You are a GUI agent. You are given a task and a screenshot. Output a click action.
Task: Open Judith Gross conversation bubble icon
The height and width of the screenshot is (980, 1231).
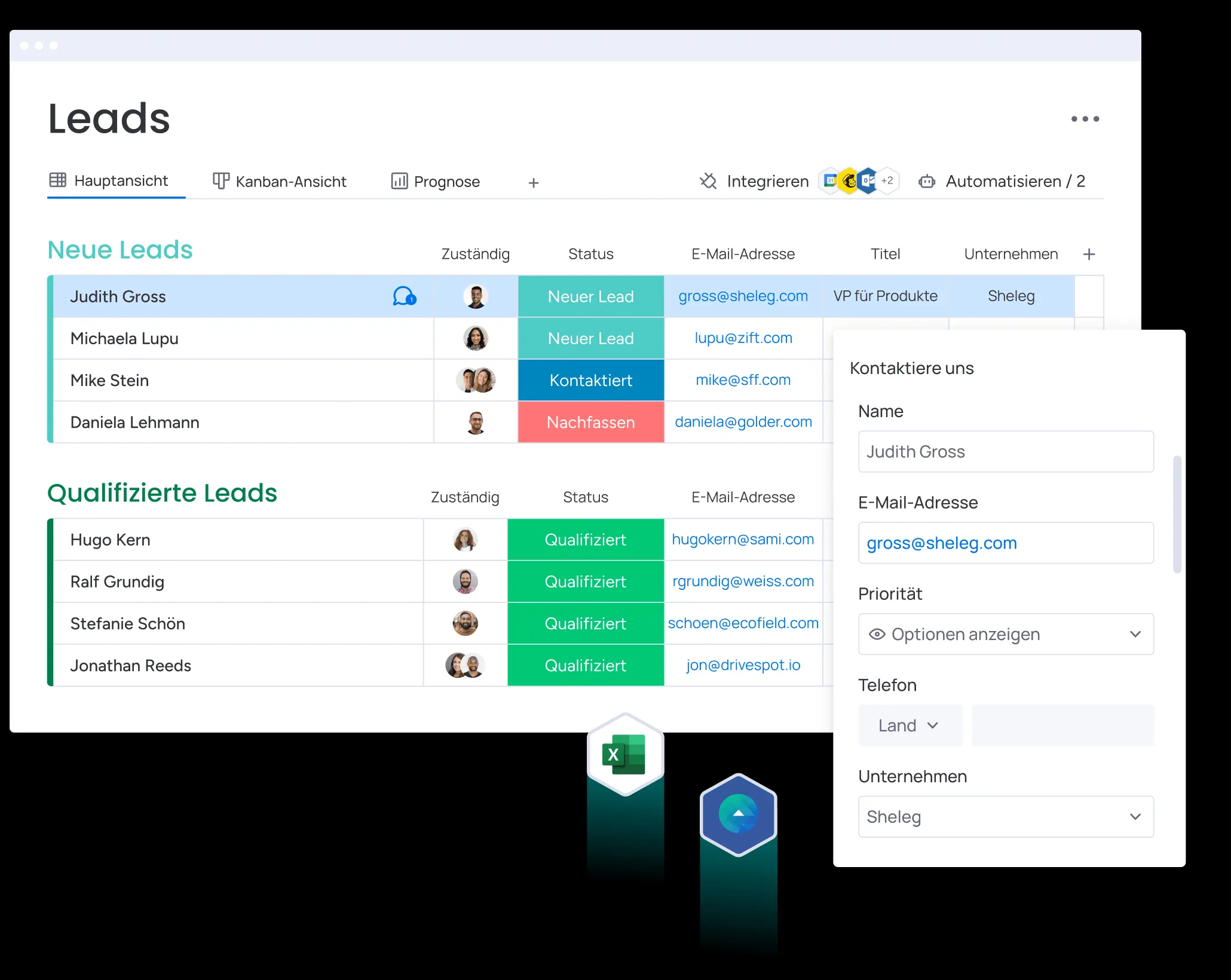(x=404, y=296)
